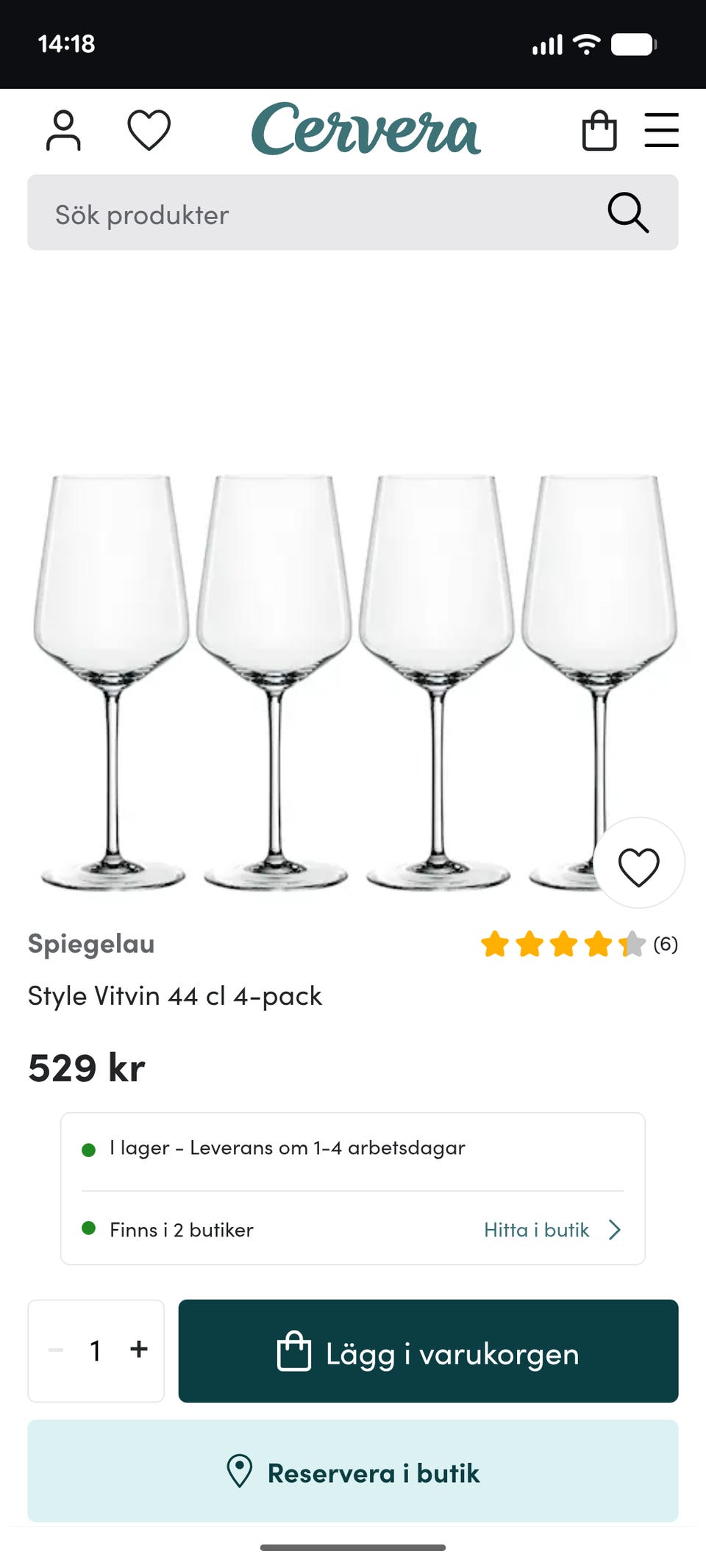Viewport: 706px width, 1568px height.
Task: Click the Hitta i butik link
Action: pos(536,1230)
